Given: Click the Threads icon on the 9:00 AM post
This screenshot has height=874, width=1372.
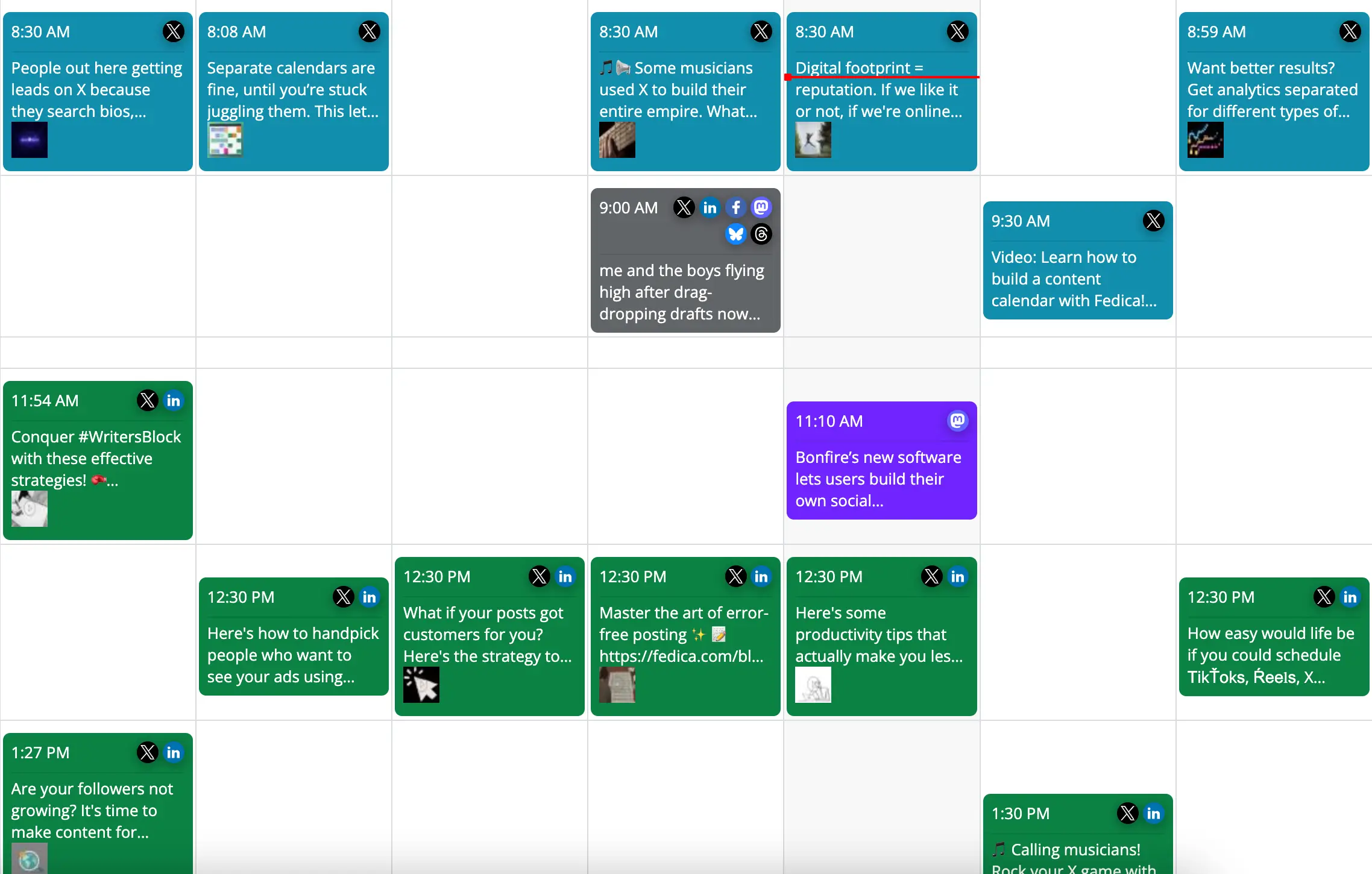Looking at the screenshot, I should (x=761, y=234).
